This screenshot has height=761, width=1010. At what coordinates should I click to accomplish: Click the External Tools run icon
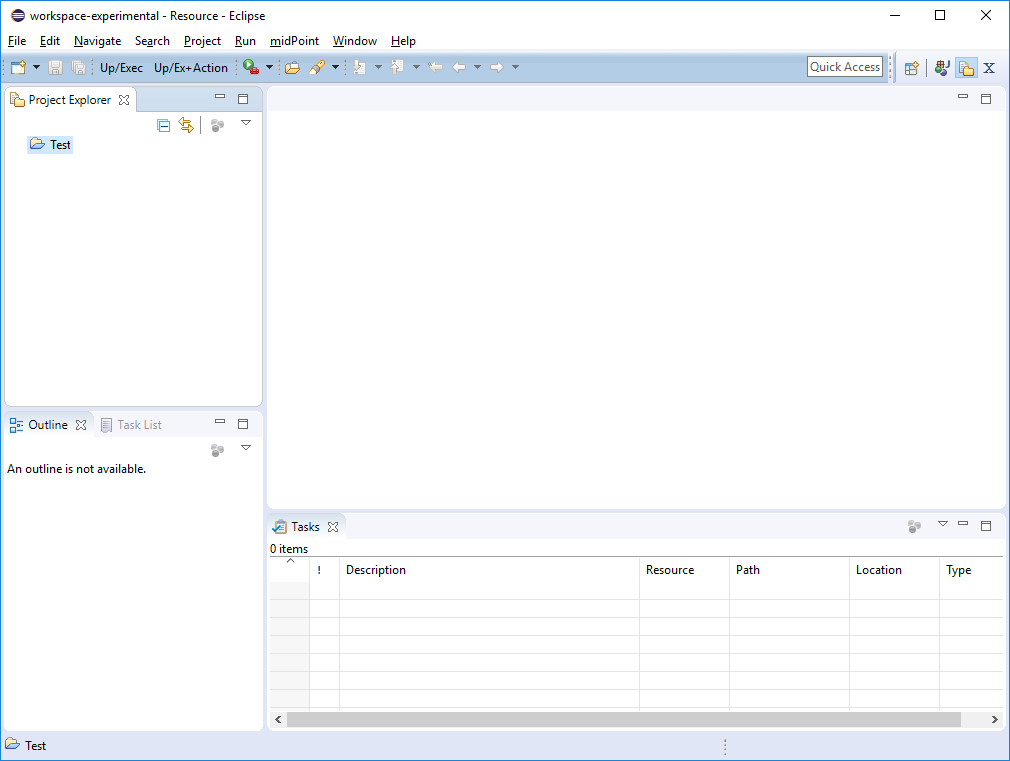pyautogui.click(x=250, y=67)
